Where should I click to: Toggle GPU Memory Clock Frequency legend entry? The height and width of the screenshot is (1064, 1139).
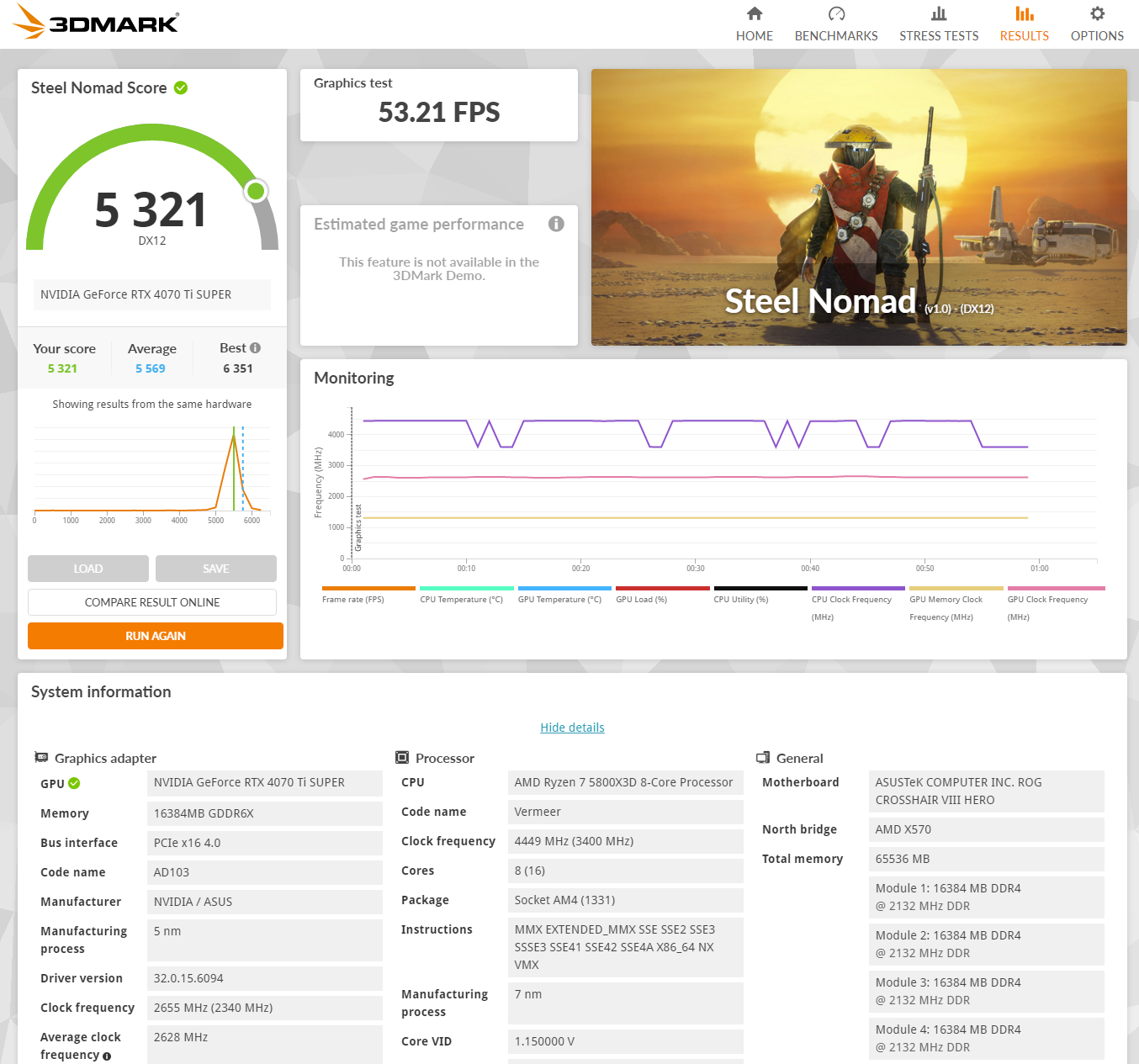(956, 603)
